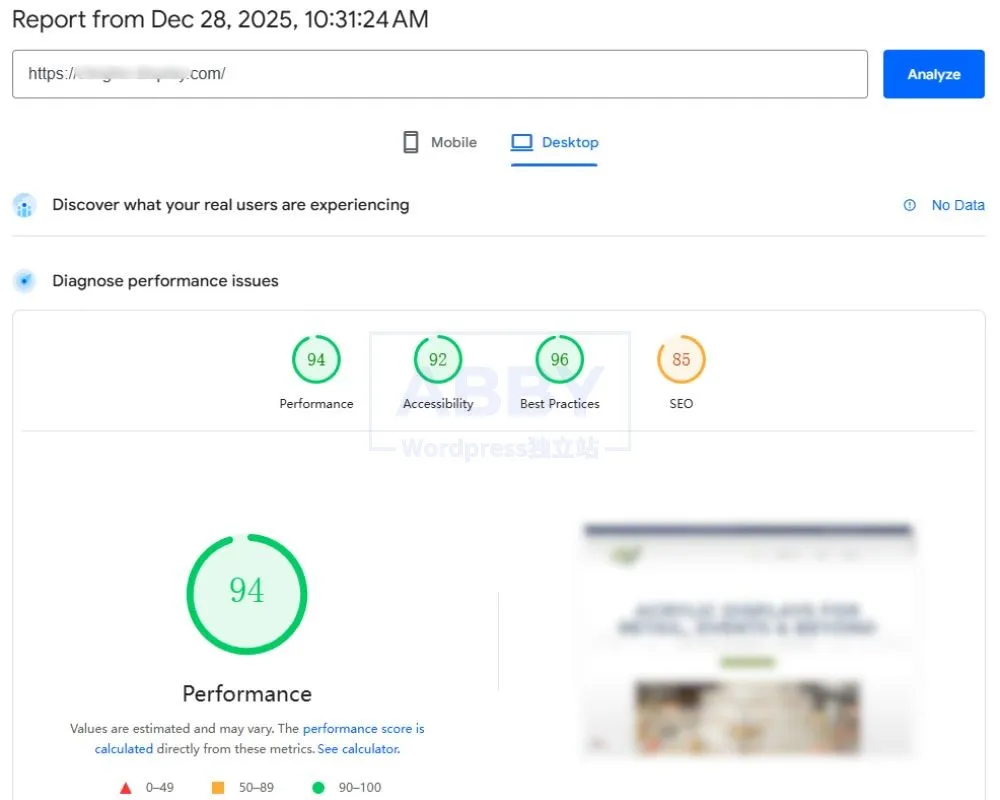The height and width of the screenshot is (800, 1000).
Task: Open the See calculator link
Action: pyautogui.click(x=358, y=749)
